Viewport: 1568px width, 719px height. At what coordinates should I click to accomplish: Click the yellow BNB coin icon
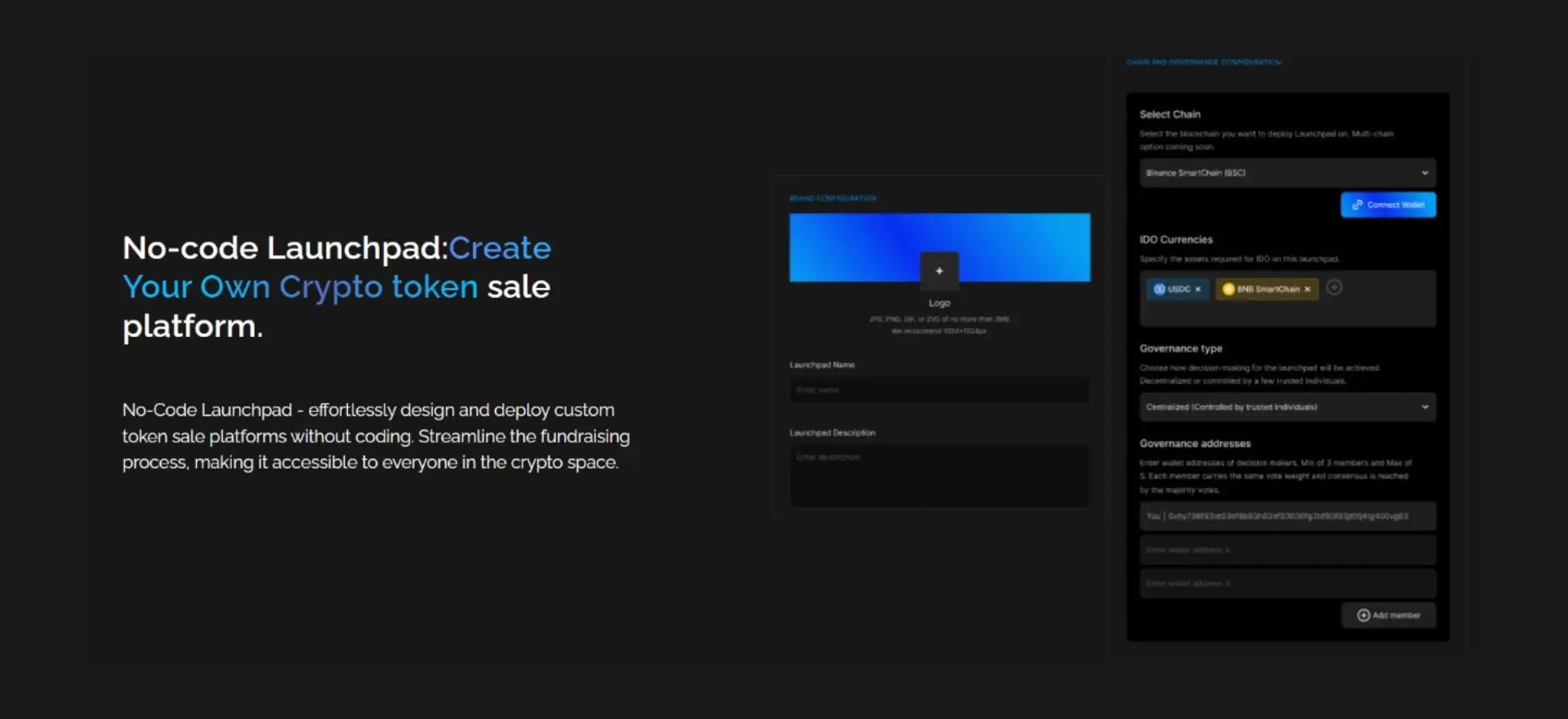[1227, 289]
